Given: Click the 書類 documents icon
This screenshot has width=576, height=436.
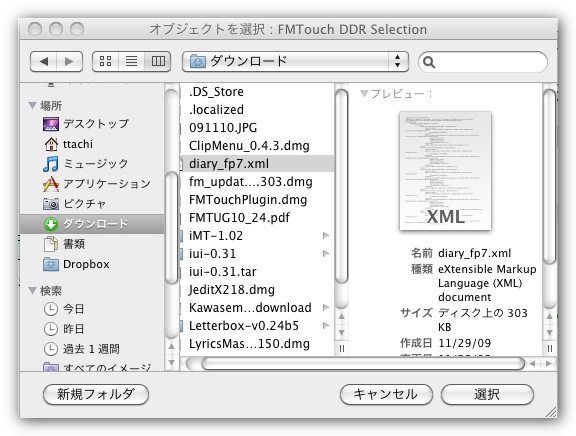Looking at the screenshot, I should 51,244.
